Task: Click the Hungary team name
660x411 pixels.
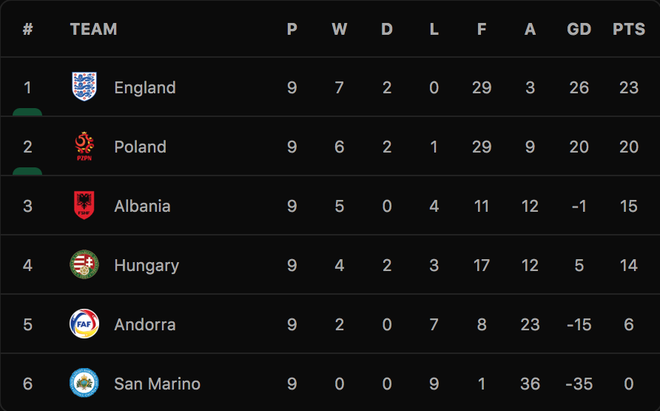Action: [x=146, y=266]
